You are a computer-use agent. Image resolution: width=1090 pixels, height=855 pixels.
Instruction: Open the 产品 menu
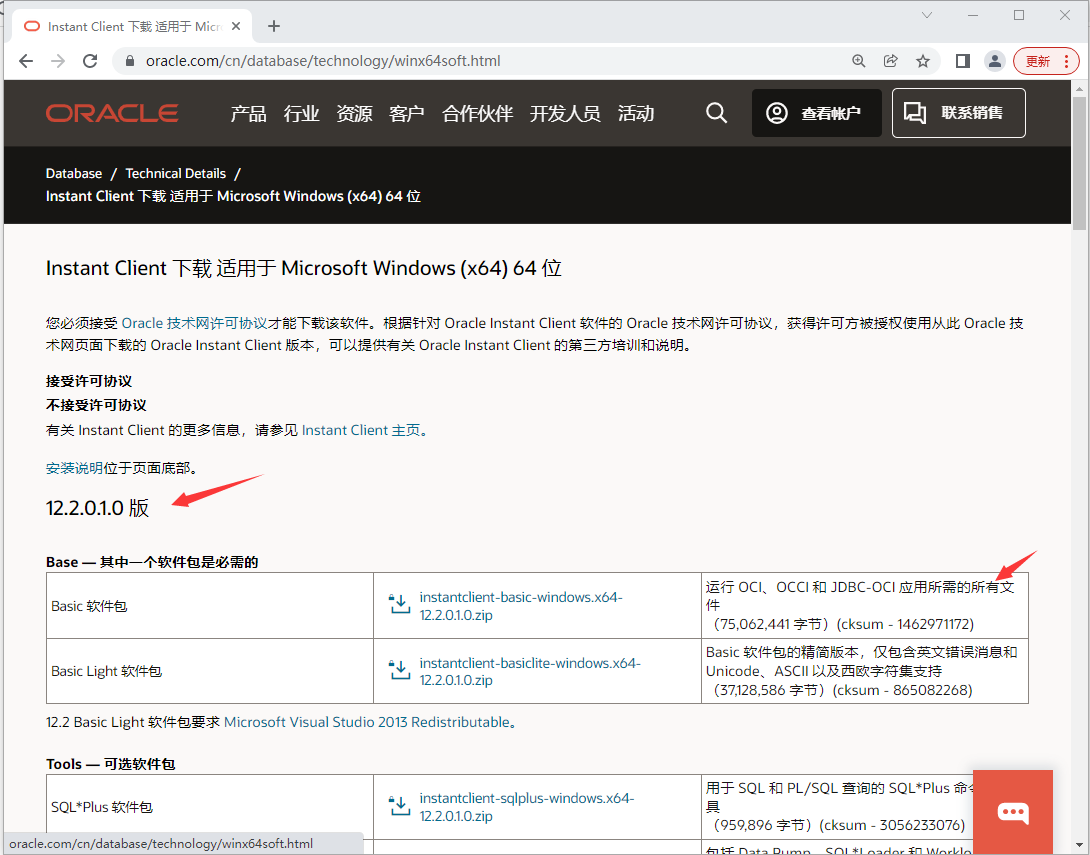tap(248, 113)
